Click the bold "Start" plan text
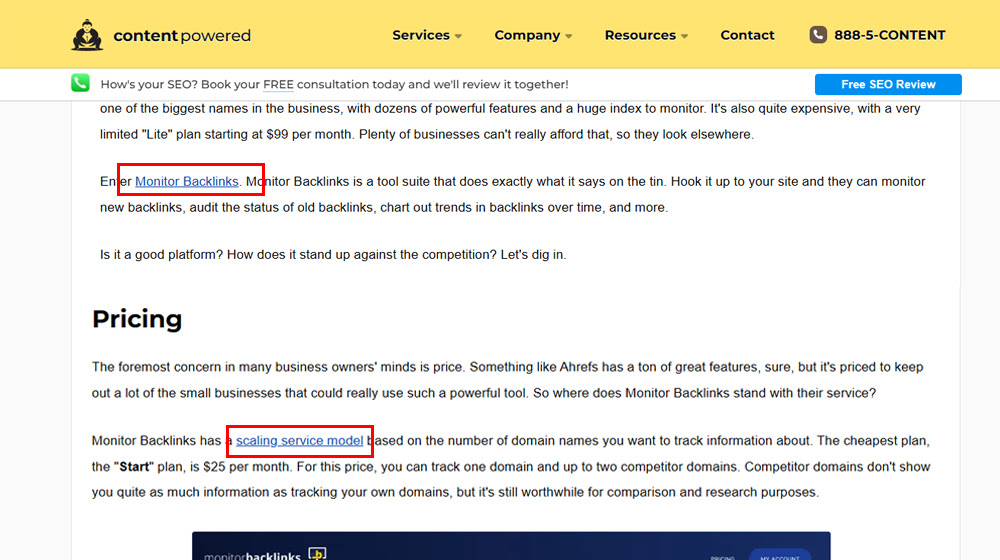Image resolution: width=1000 pixels, height=560 pixels. [x=134, y=467]
